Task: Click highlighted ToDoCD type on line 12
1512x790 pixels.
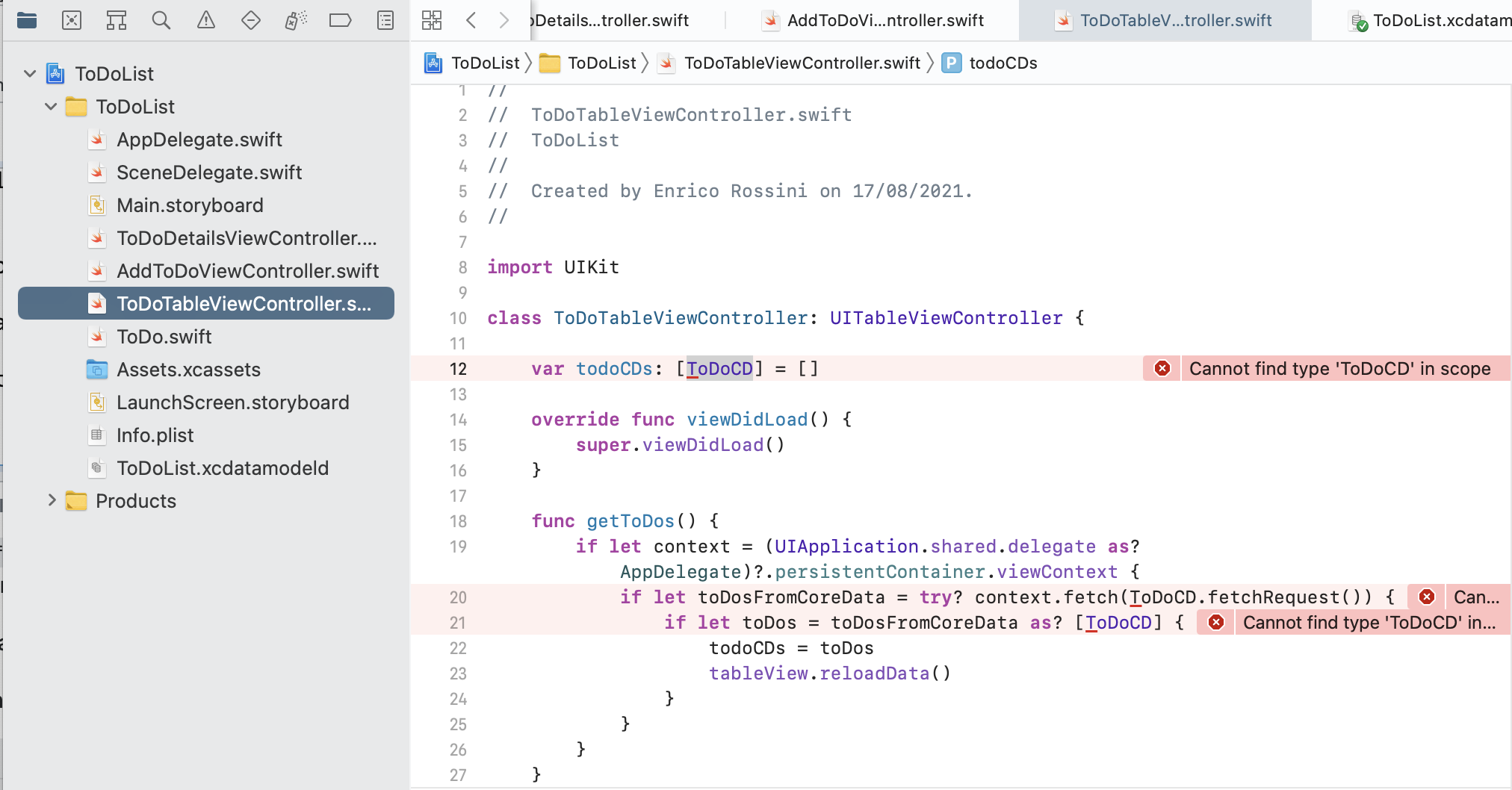Action: click(x=719, y=368)
